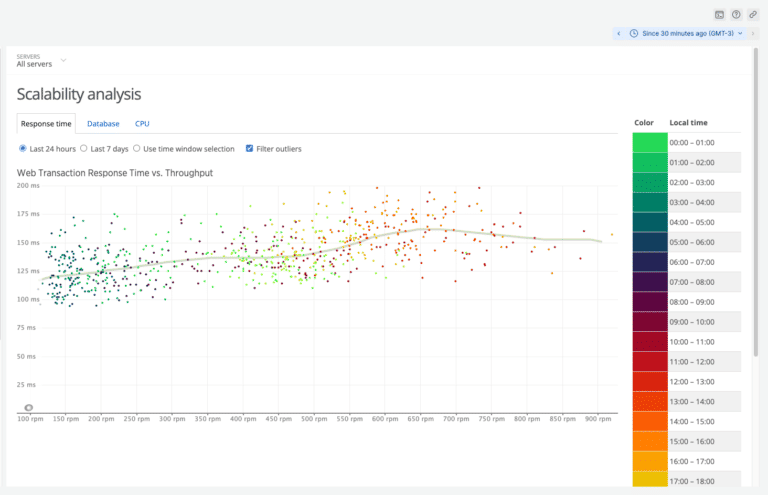Click the small circle marker near chart origin
The width and height of the screenshot is (768, 495).
29,407
